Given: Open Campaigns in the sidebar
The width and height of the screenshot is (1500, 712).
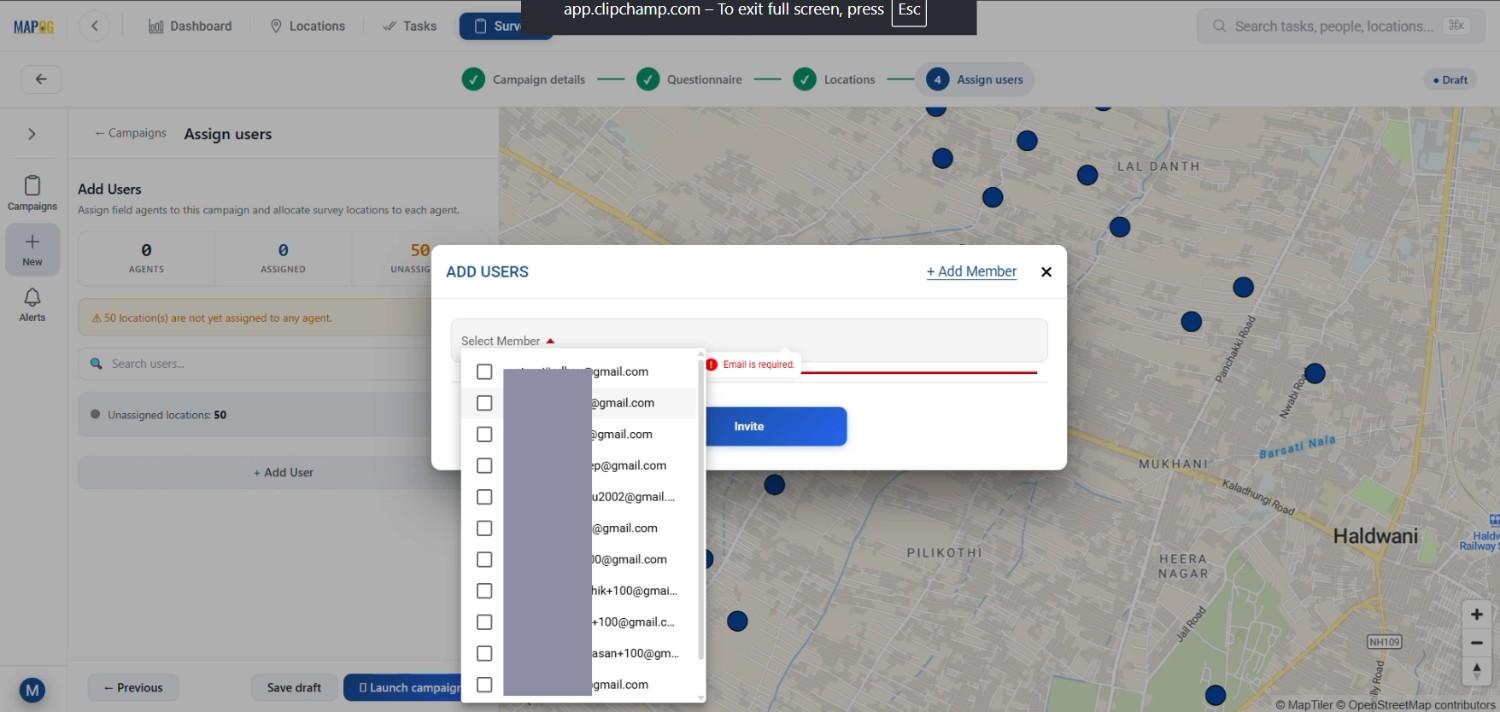Looking at the screenshot, I should pos(32,193).
